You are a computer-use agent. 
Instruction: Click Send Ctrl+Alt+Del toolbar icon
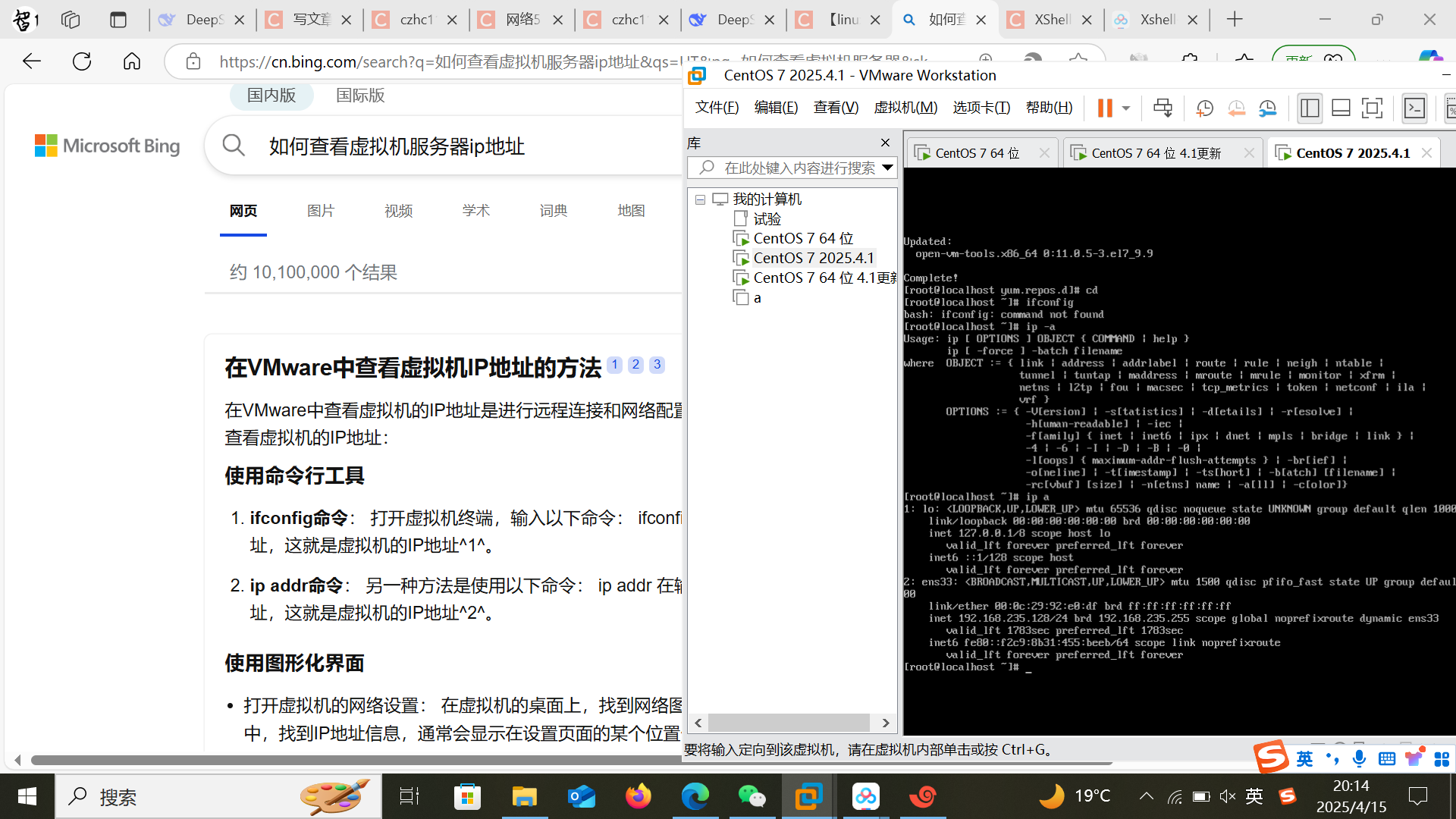[x=1163, y=108]
